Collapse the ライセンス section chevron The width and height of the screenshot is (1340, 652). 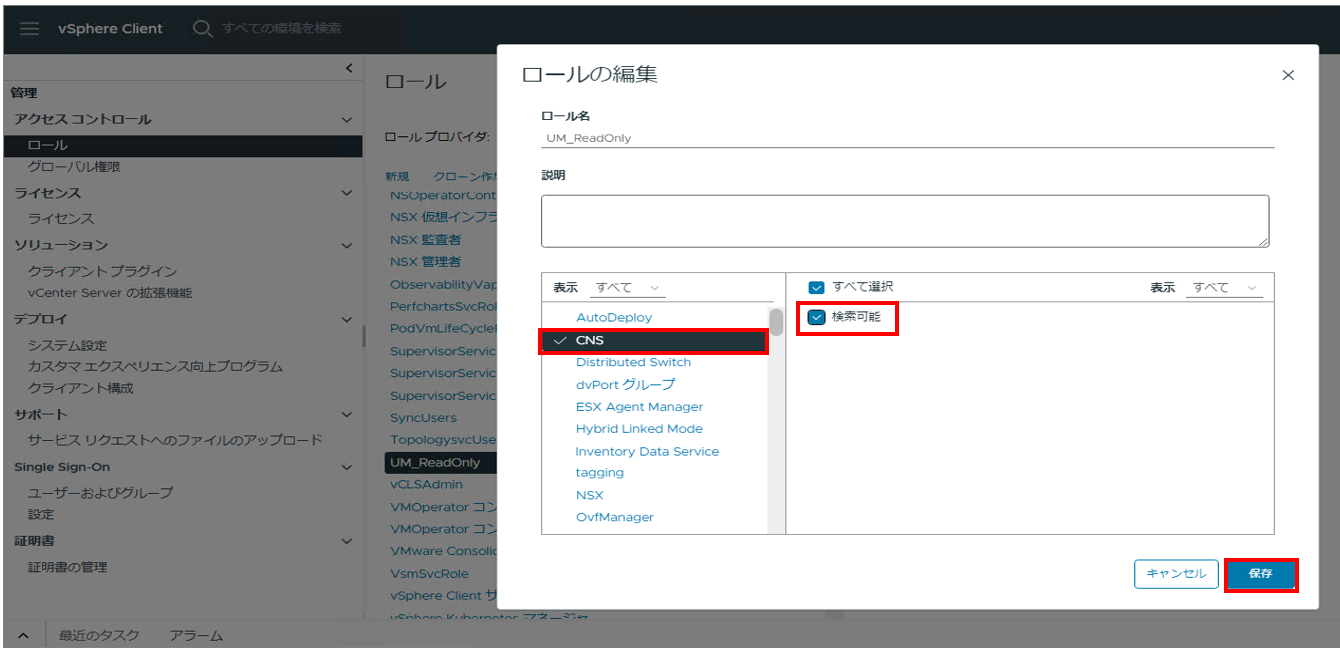[x=347, y=193]
